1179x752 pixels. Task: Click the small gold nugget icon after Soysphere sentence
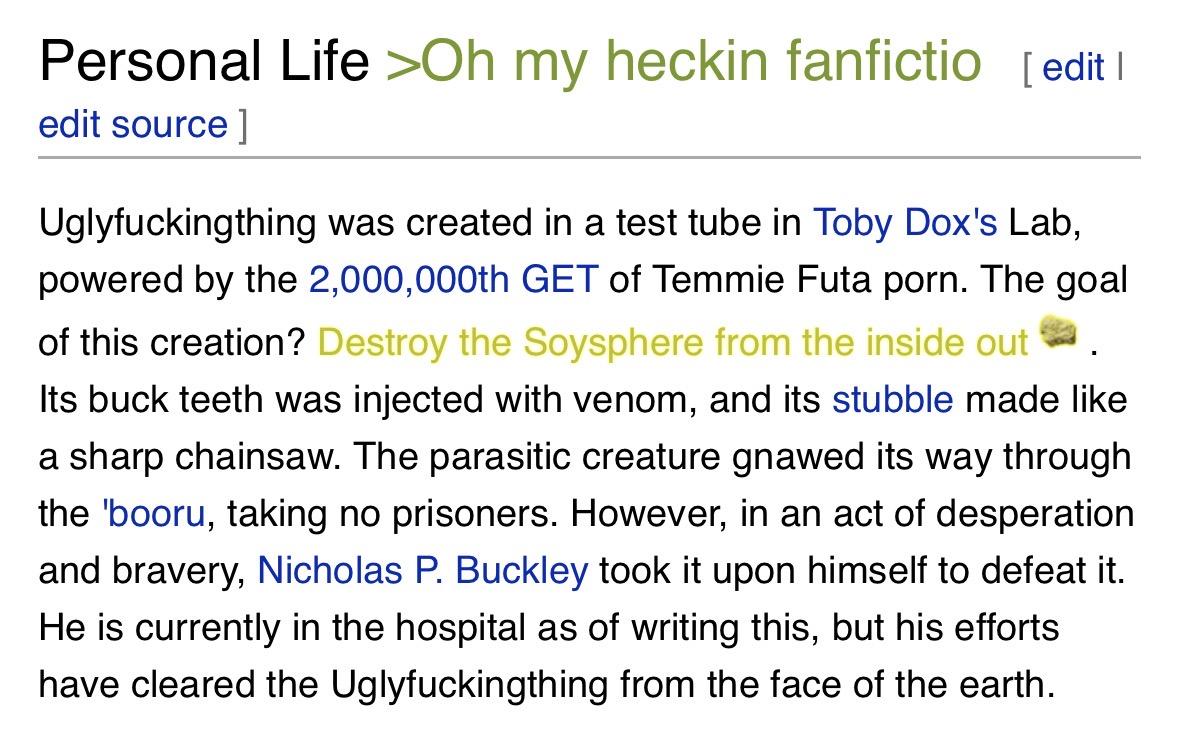pos(1058,331)
